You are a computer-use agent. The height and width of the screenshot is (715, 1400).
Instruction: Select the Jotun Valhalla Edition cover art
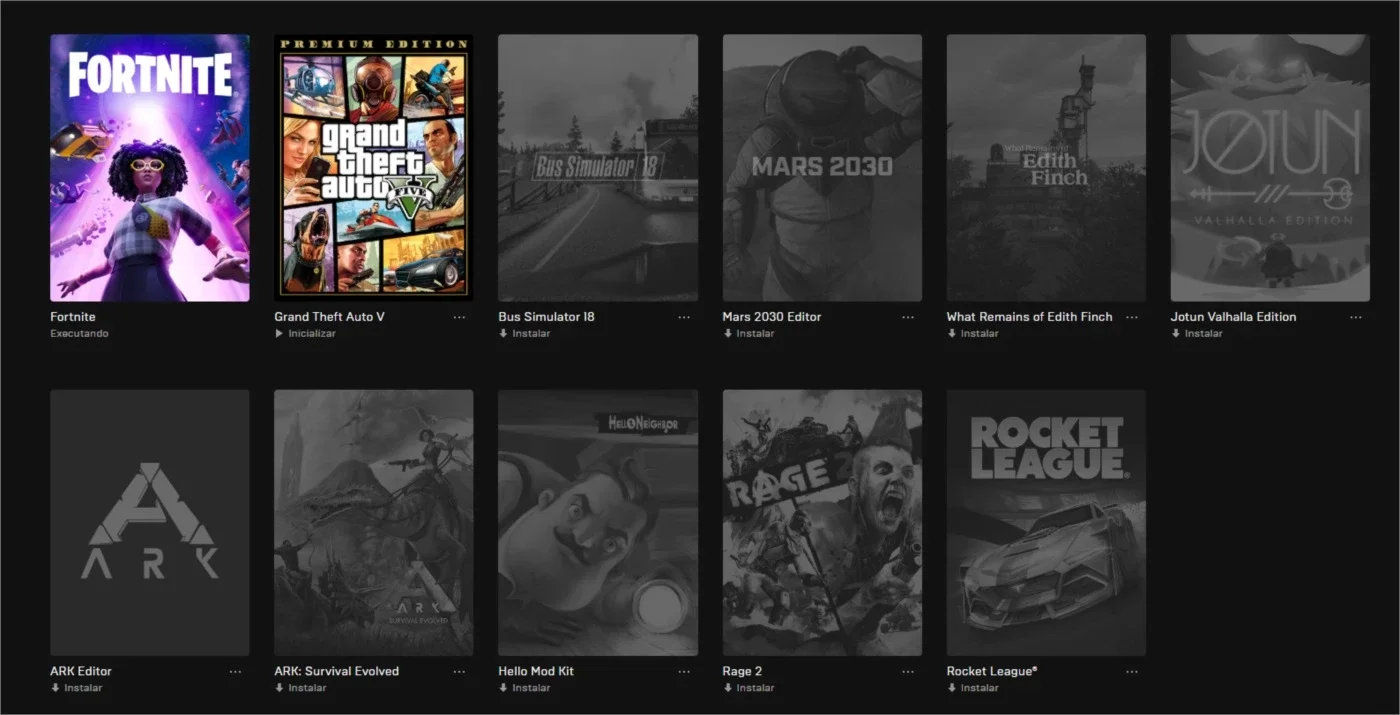(1270, 168)
